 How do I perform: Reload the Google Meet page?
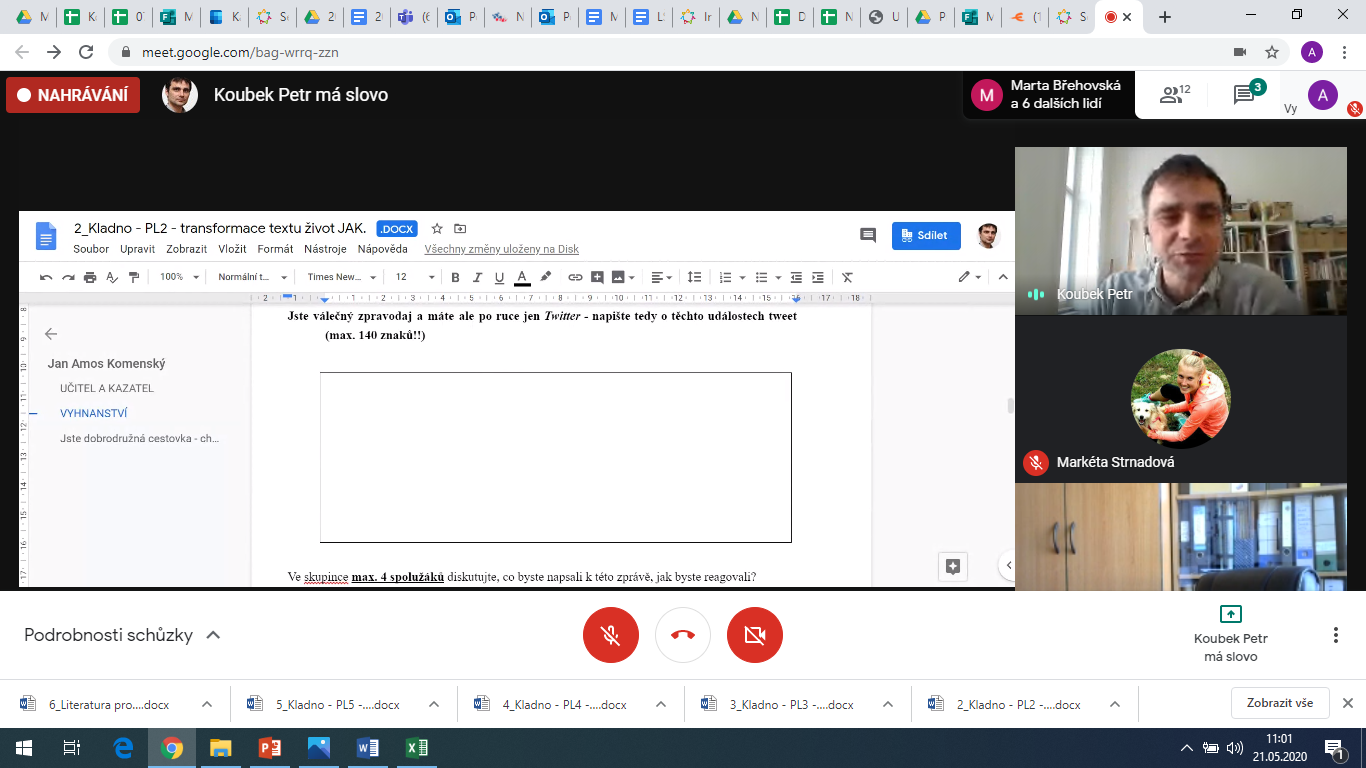click(86, 52)
